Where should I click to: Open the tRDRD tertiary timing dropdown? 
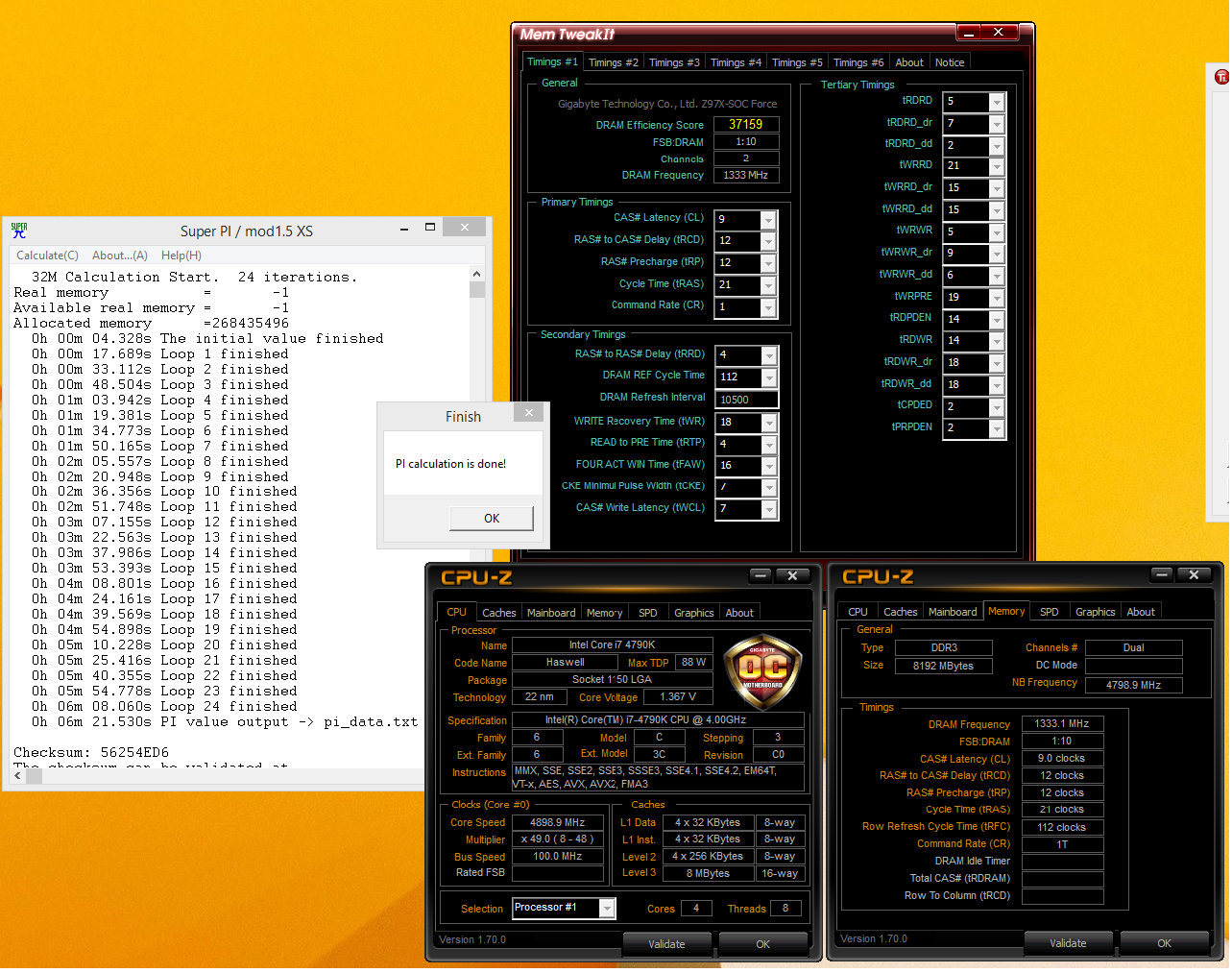coord(997,102)
